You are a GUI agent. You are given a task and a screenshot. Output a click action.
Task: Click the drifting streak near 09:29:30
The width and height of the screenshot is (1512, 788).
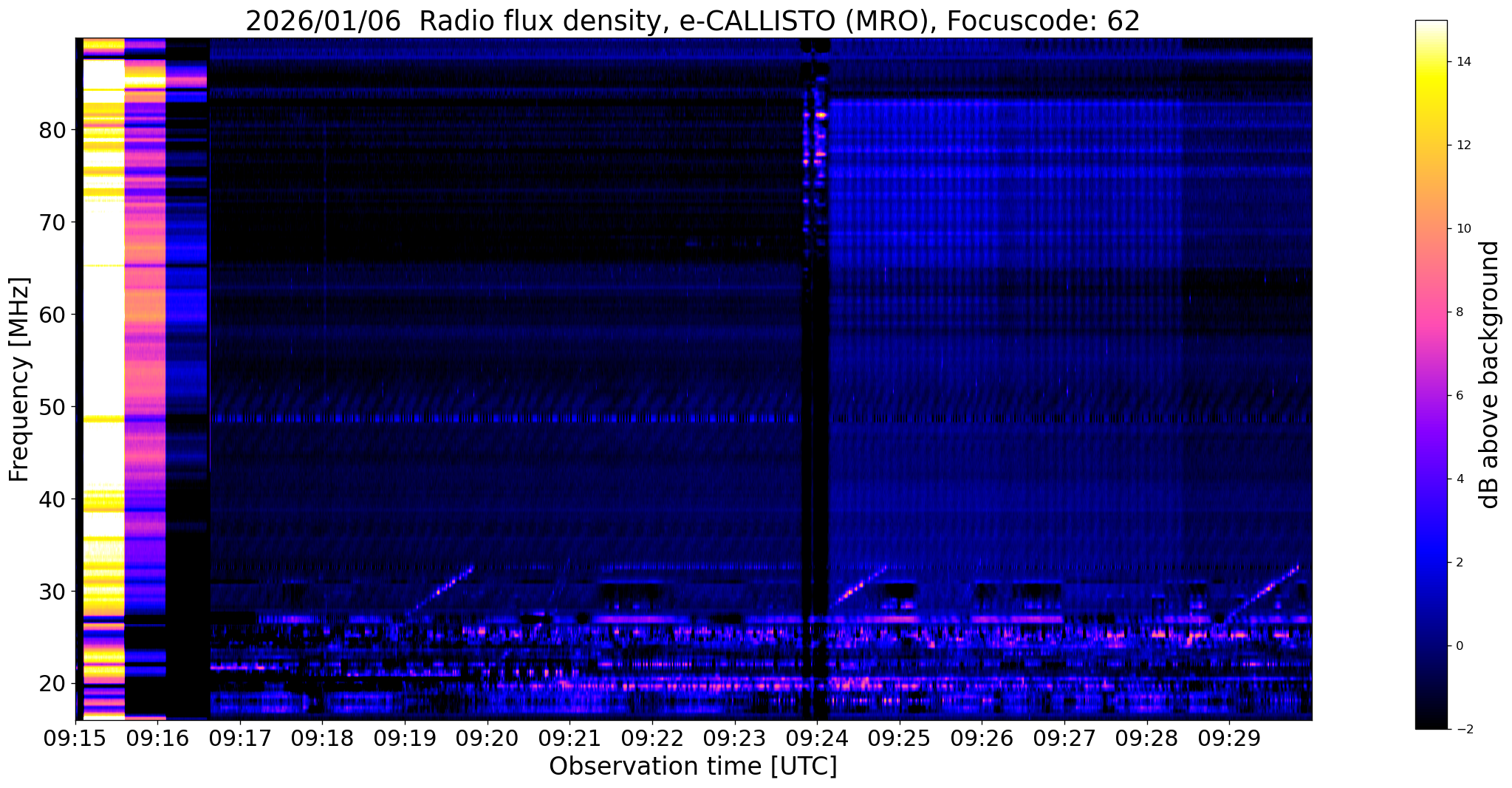[1265, 589]
